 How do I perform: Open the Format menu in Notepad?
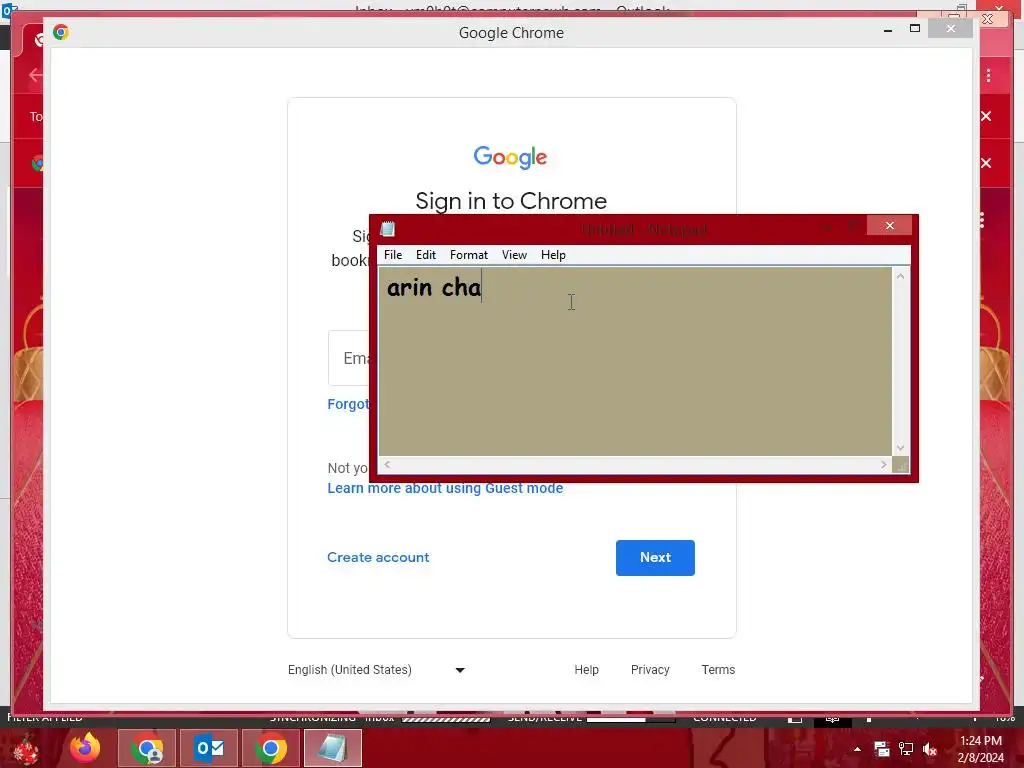click(x=468, y=255)
